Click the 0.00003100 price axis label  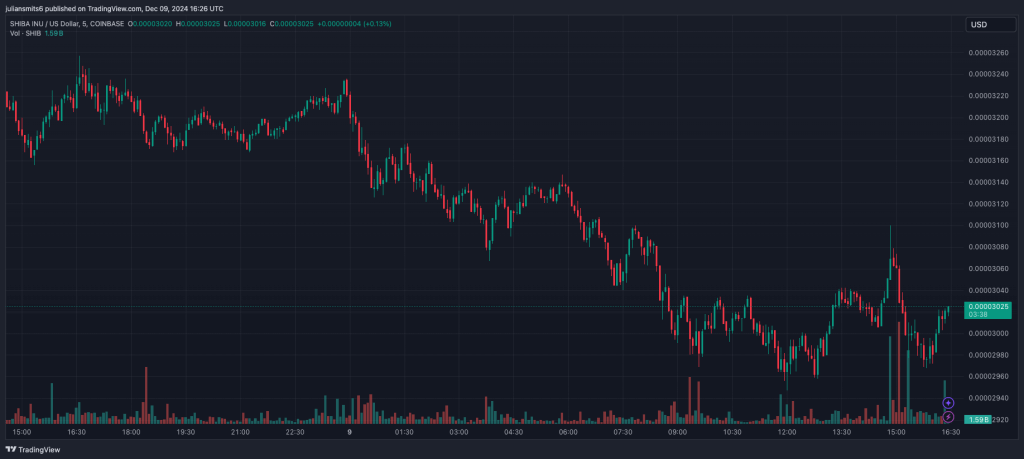point(989,225)
